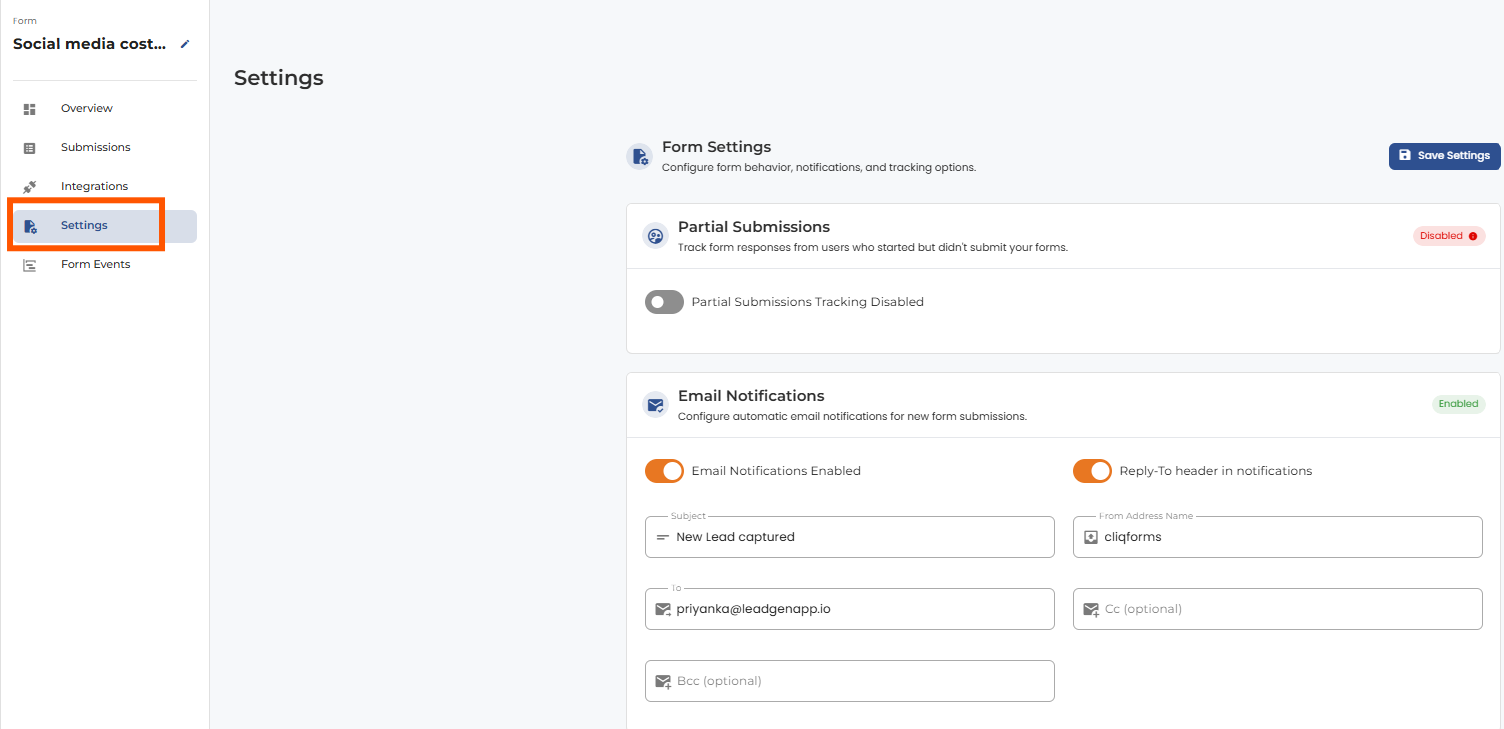Click the Save Settings button
1504x729 pixels.
(1444, 156)
